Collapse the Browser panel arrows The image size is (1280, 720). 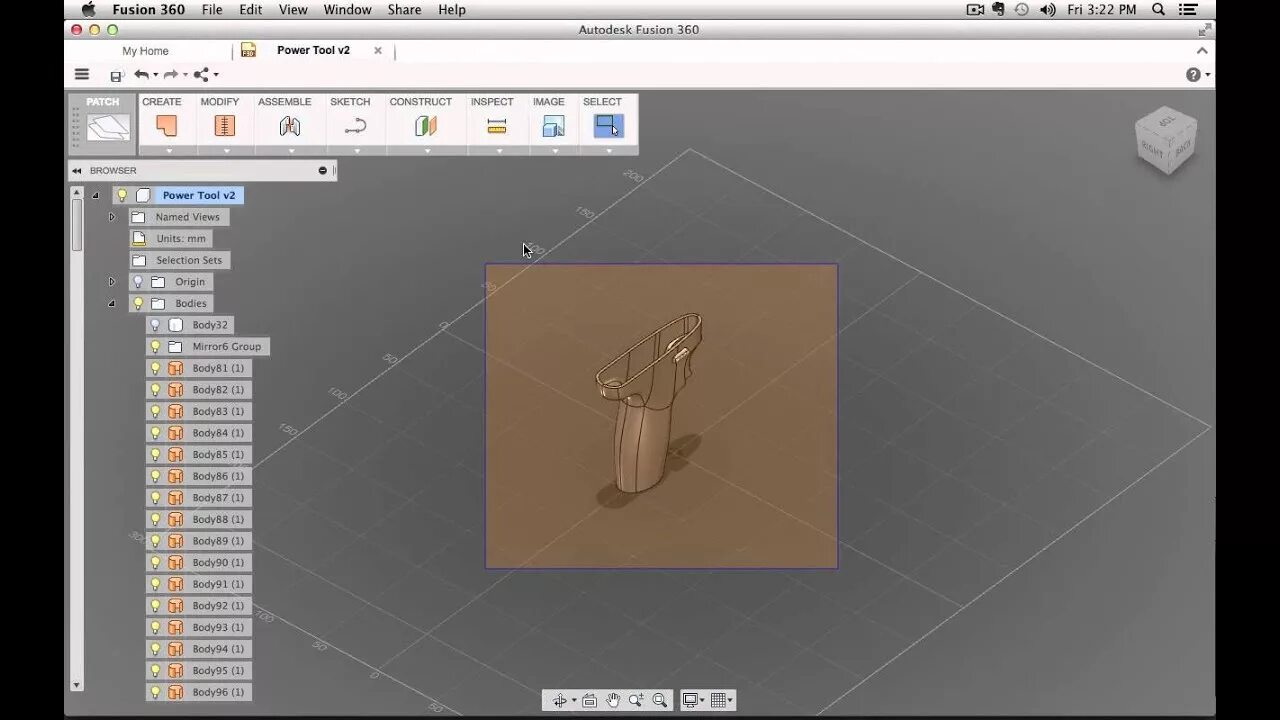pos(77,171)
